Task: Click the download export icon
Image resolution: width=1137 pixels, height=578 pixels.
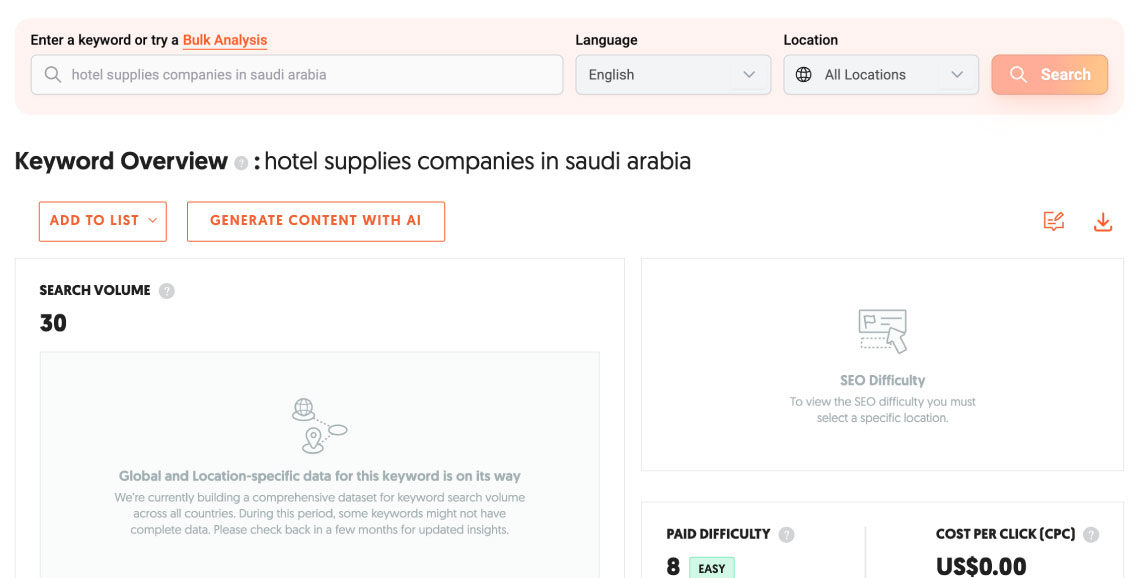Action: tap(1103, 222)
